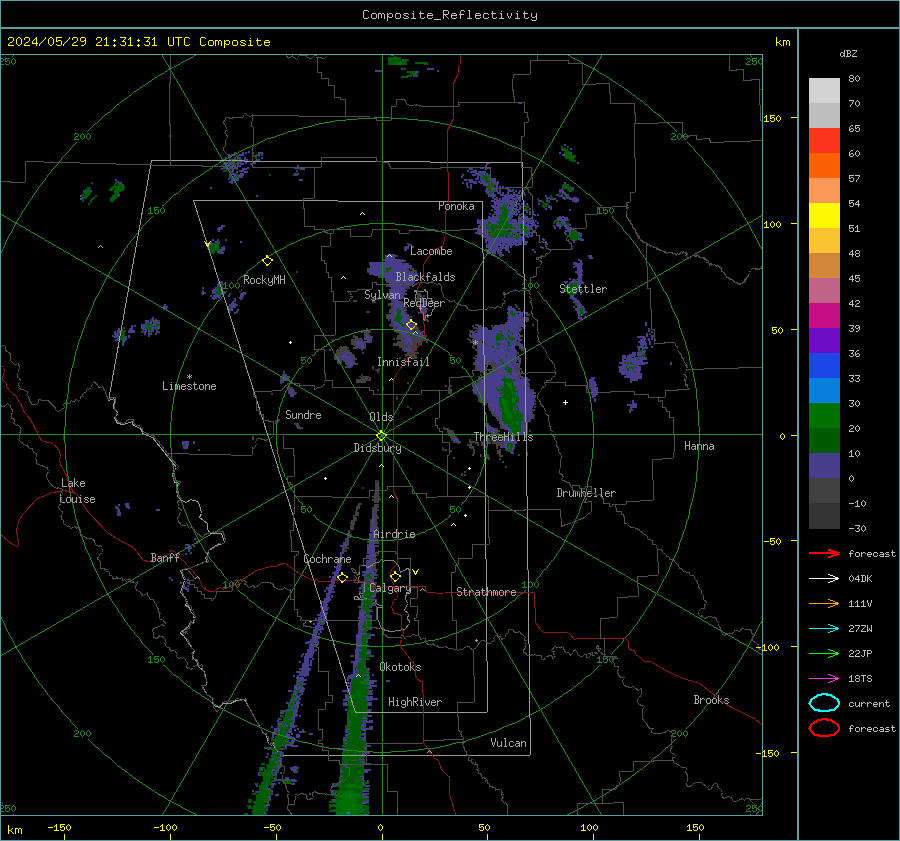Click the 20 dBZ green color swatch

[x=824, y=440]
